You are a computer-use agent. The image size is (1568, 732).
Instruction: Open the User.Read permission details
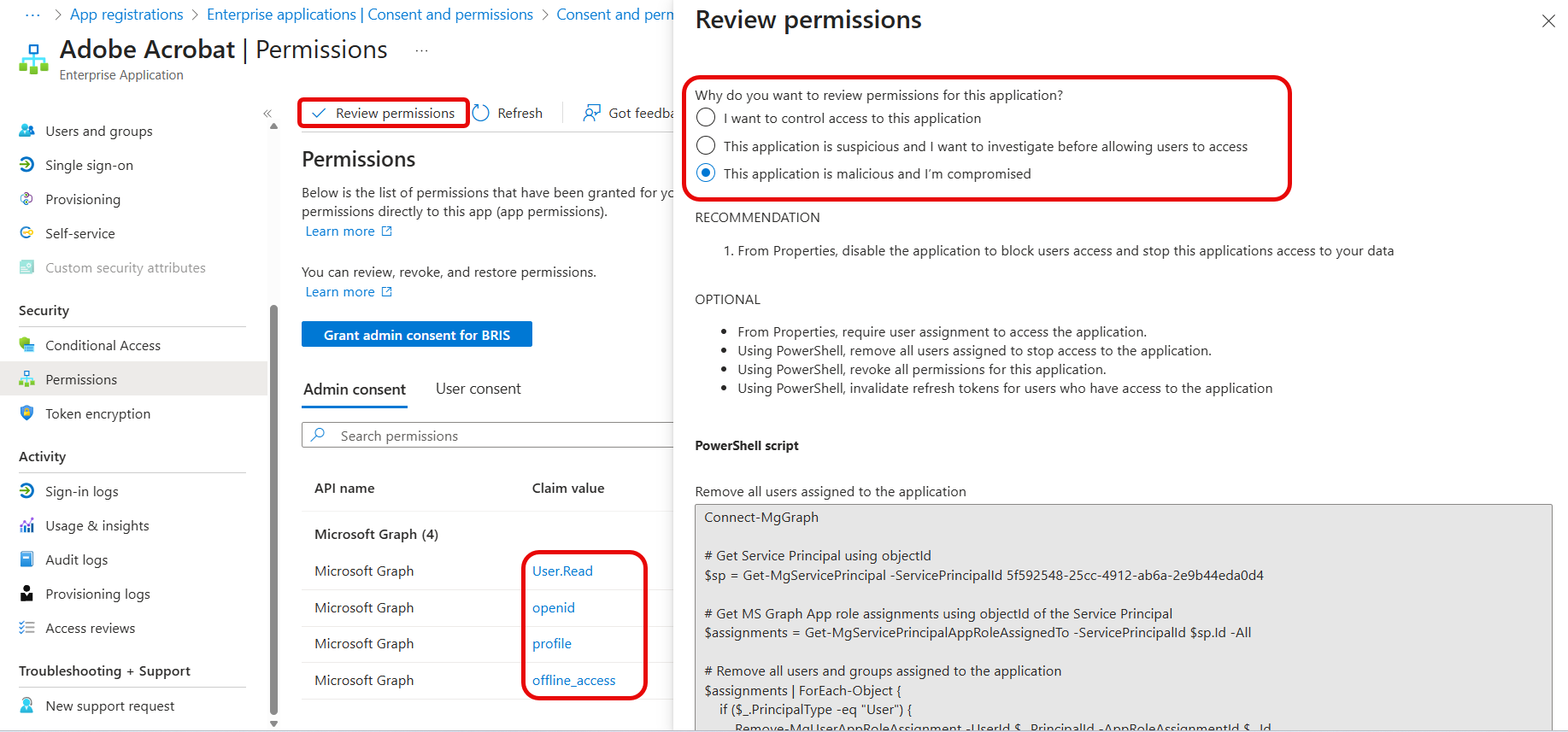point(561,571)
